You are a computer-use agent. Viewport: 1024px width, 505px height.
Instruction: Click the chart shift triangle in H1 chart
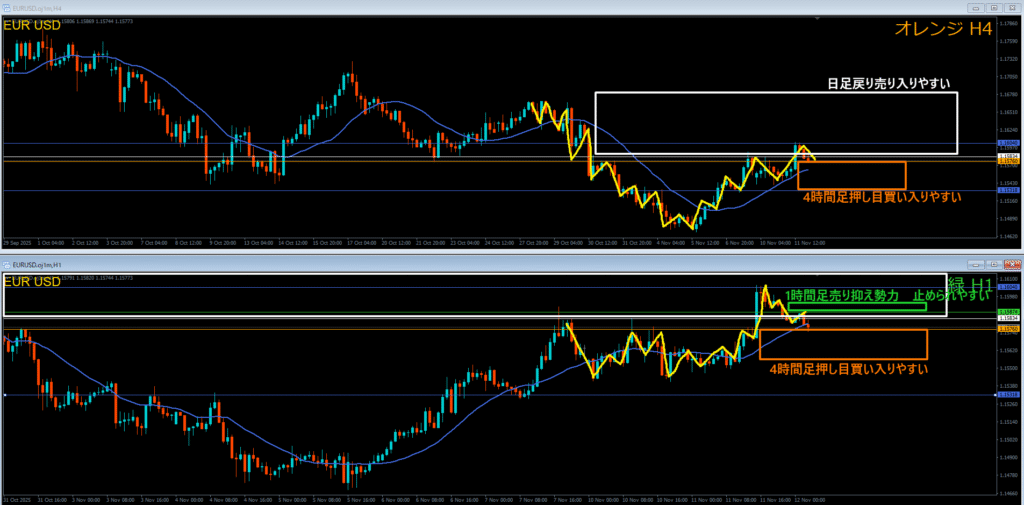[x=817, y=275]
